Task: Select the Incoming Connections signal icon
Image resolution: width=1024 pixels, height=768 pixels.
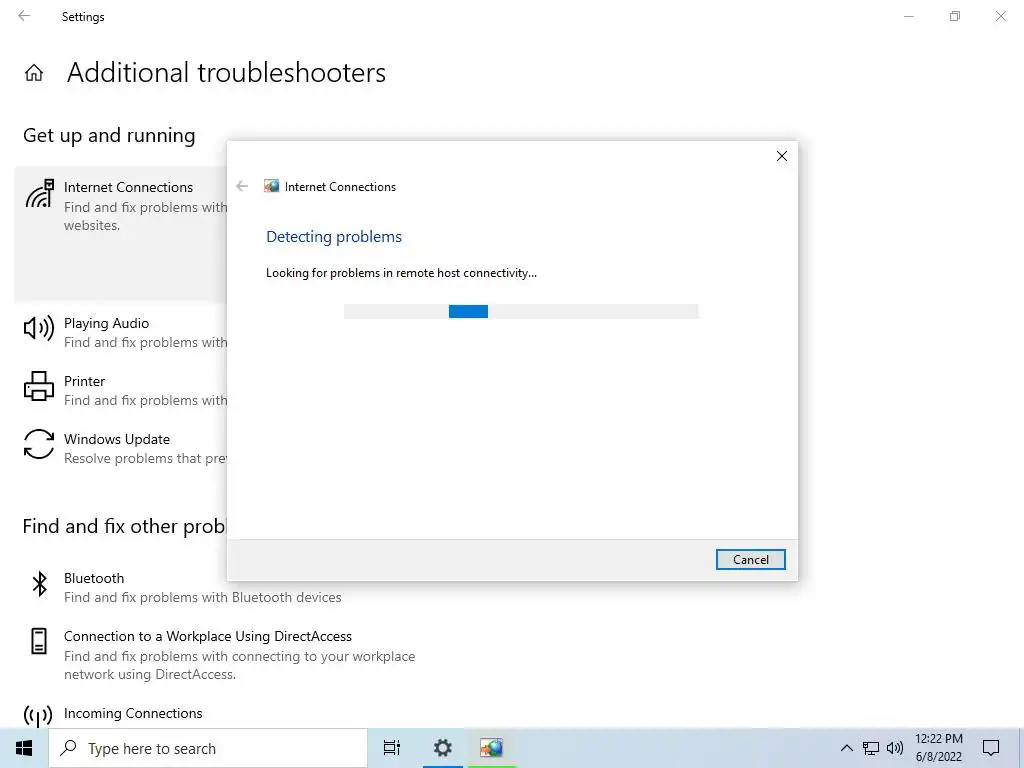Action: (x=38, y=716)
